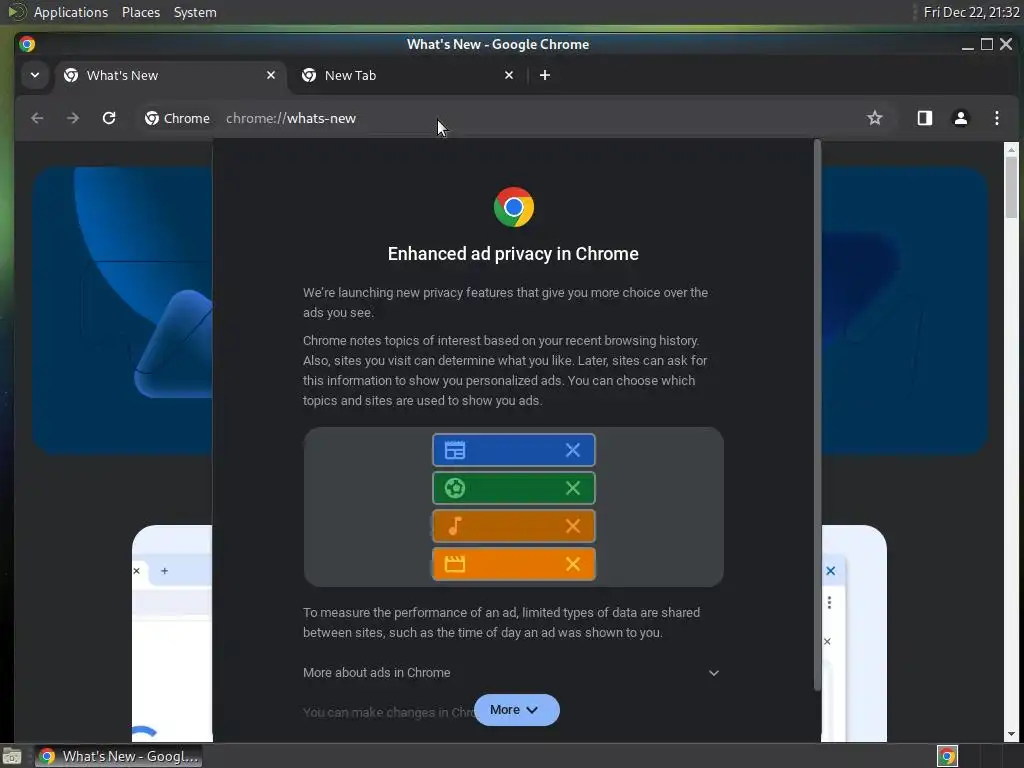Click the Chrome icon in window title bar

click(27, 44)
